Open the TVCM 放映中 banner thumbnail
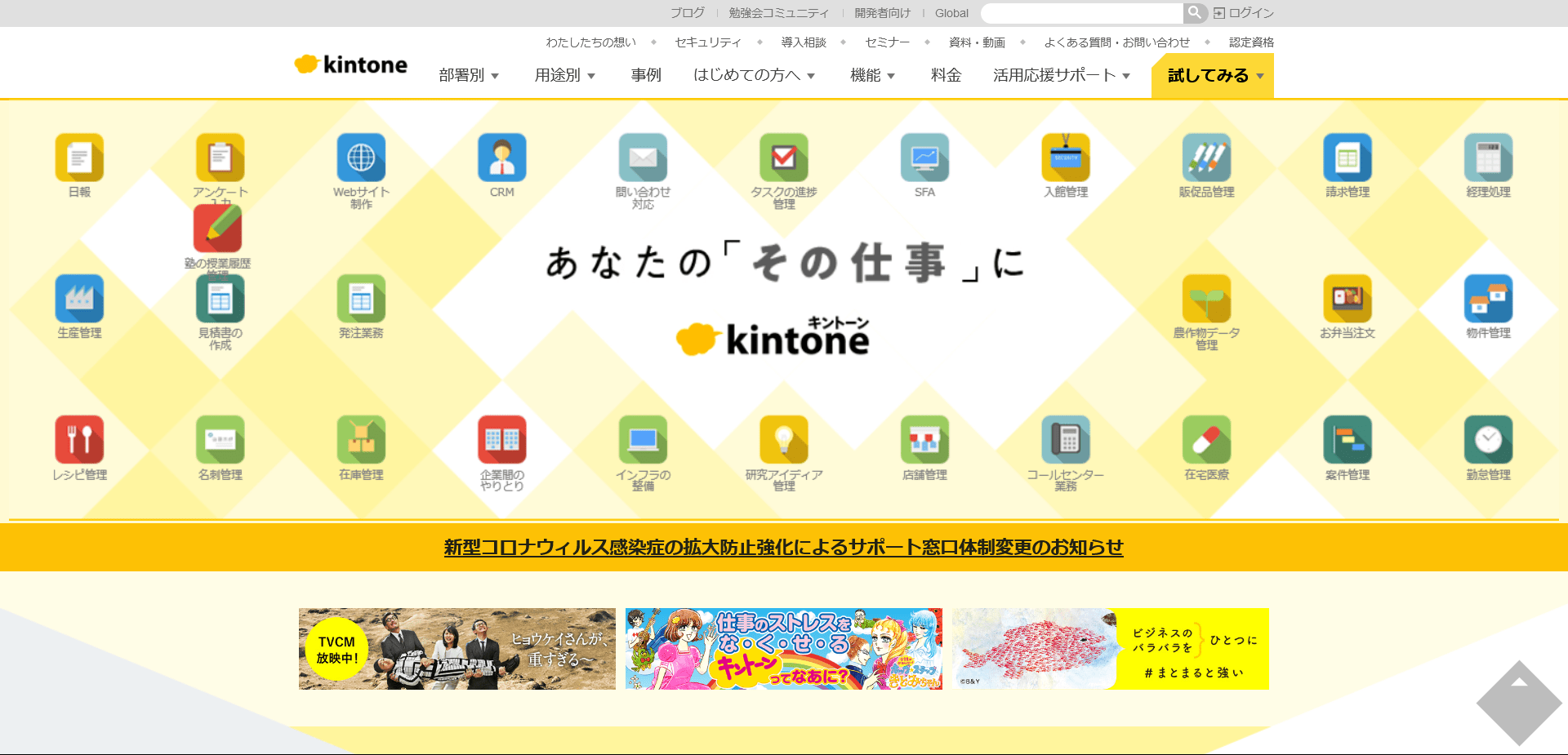This screenshot has width=1568, height=755. [x=457, y=649]
